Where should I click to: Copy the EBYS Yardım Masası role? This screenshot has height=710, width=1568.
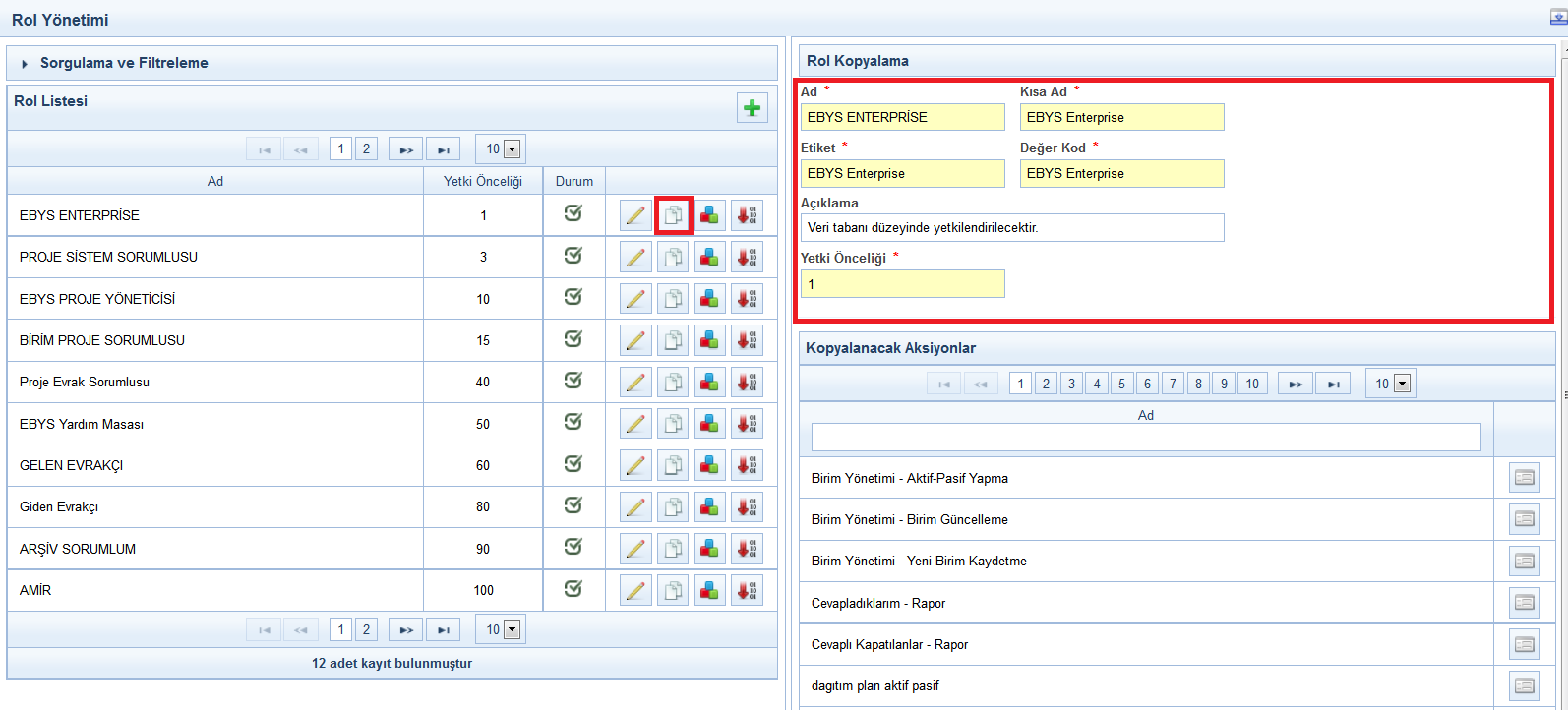click(x=674, y=424)
